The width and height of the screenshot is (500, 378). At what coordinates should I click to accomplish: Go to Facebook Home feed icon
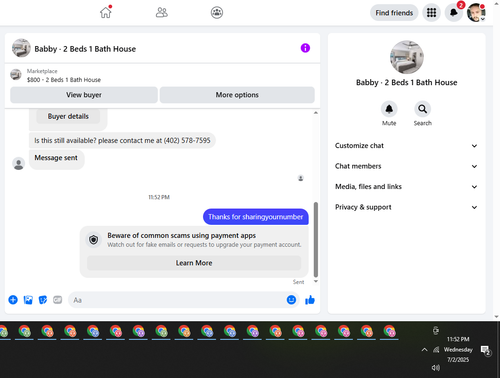click(106, 13)
